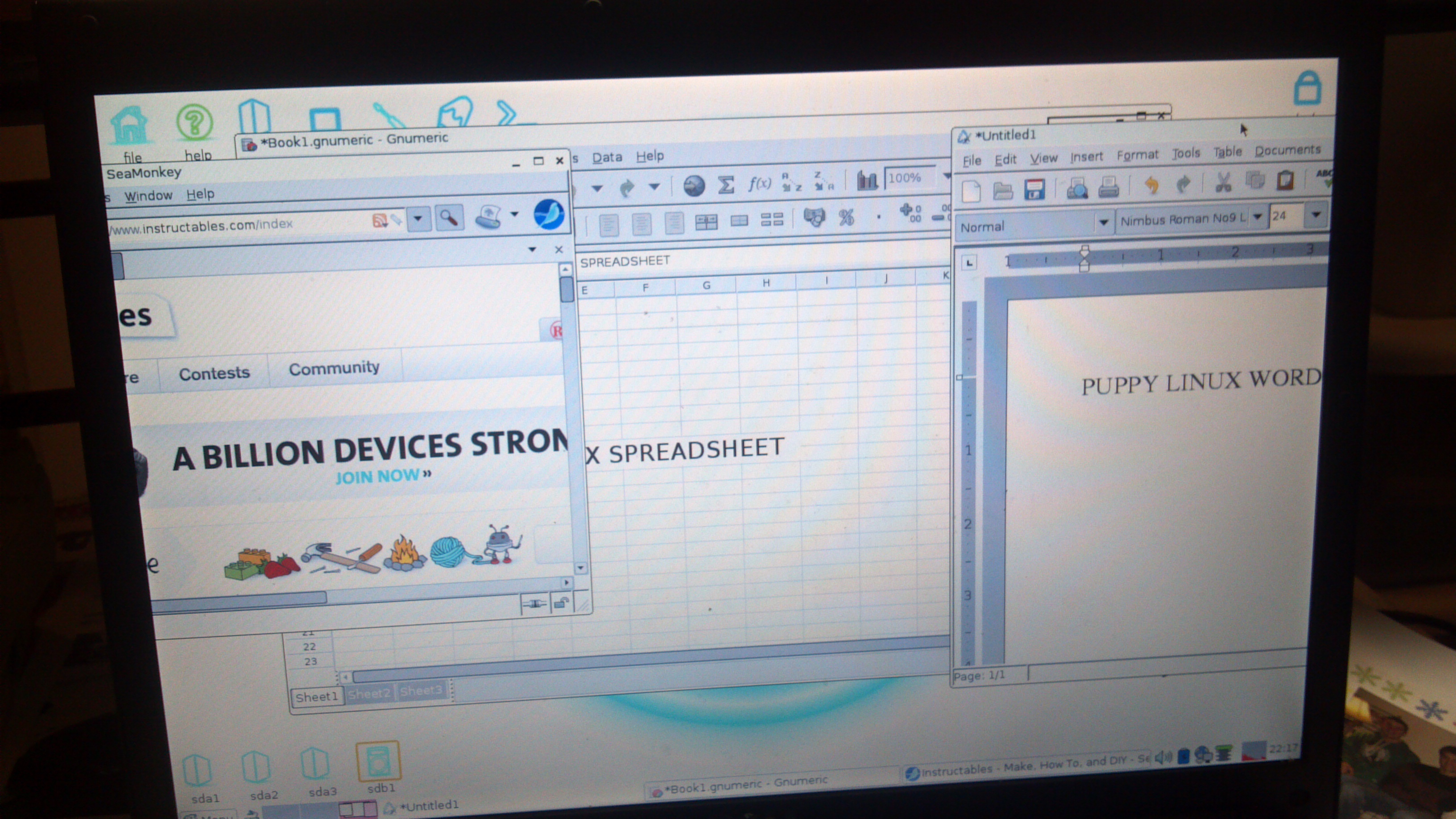Click the ruler tab-type selector L in the word processor
This screenshot has width=1456, height=819.
[x=969, y=262]
